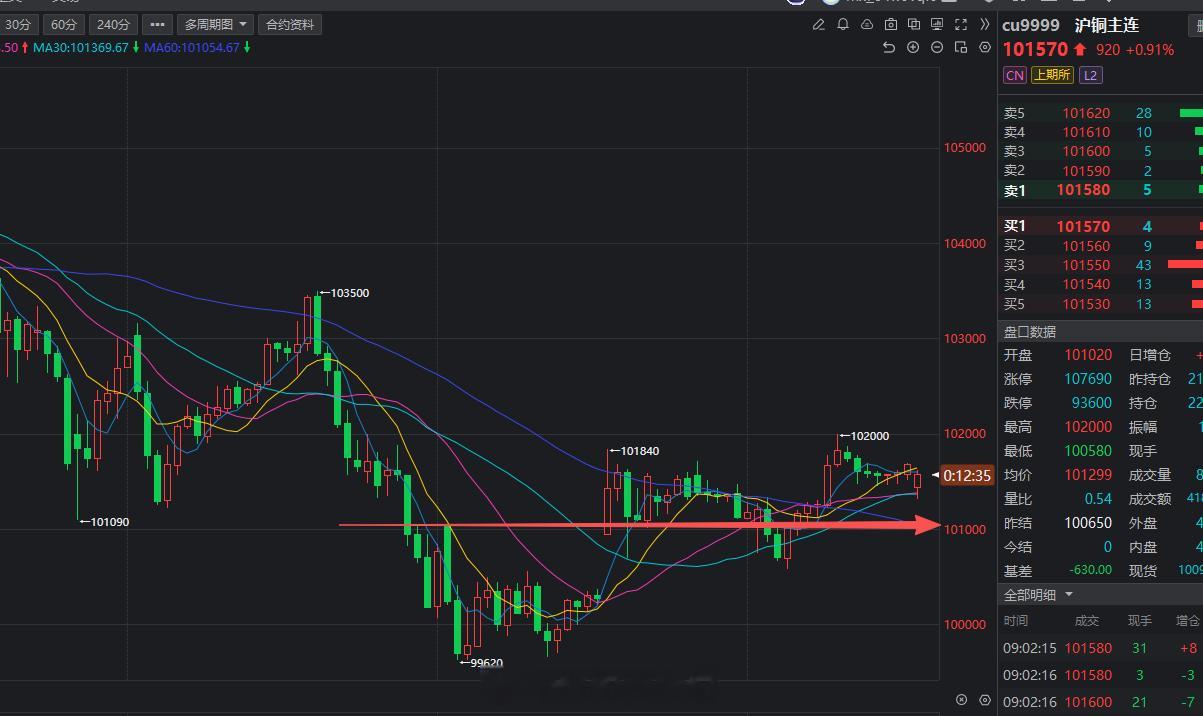
Task: Select 卖2 ask row at 101590
Action: point(1100,171)
